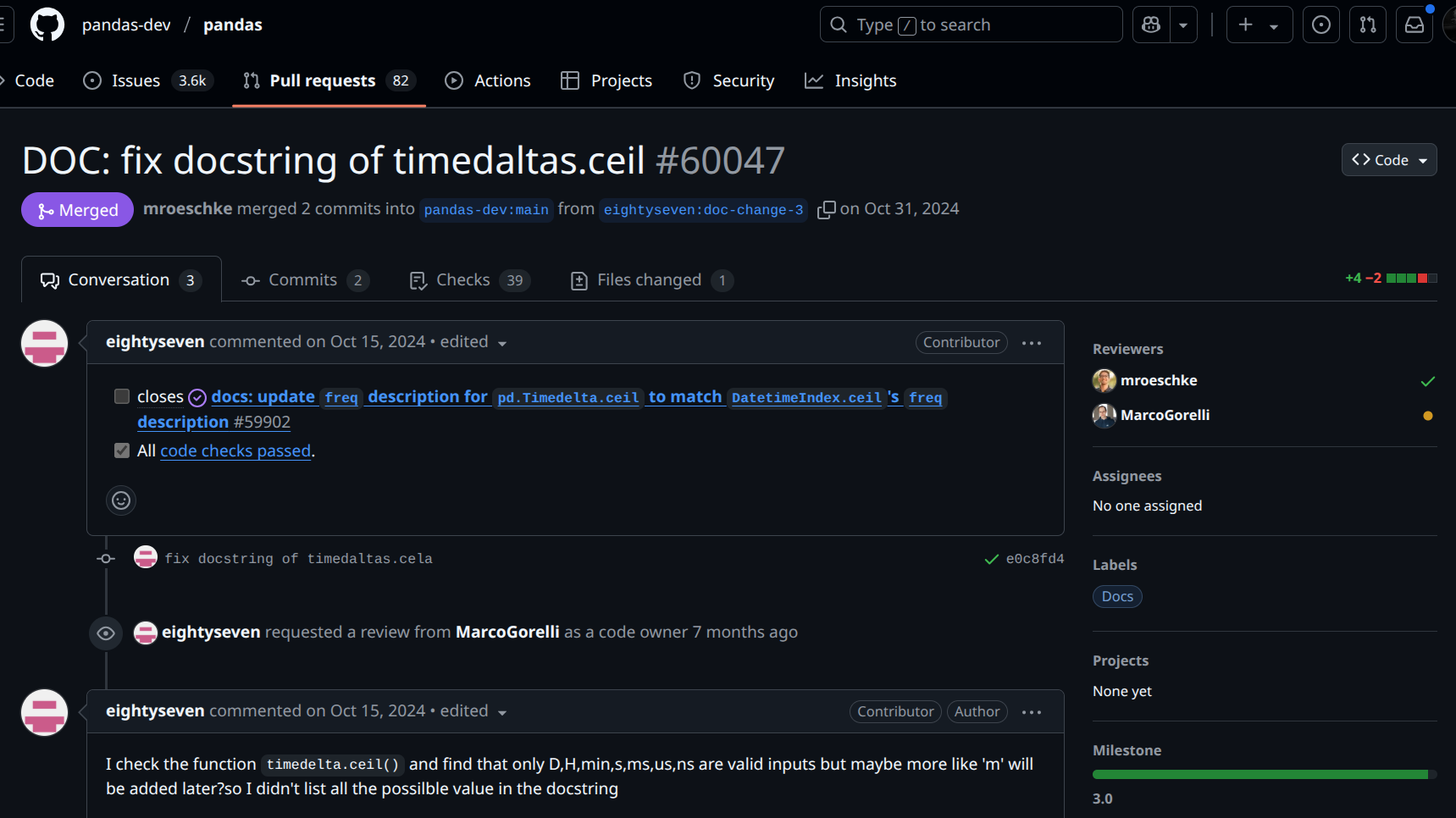The height and width of the screenshot is (818, 1456).
Task: Click the pandas repository name link
Action: pos(233,25)
